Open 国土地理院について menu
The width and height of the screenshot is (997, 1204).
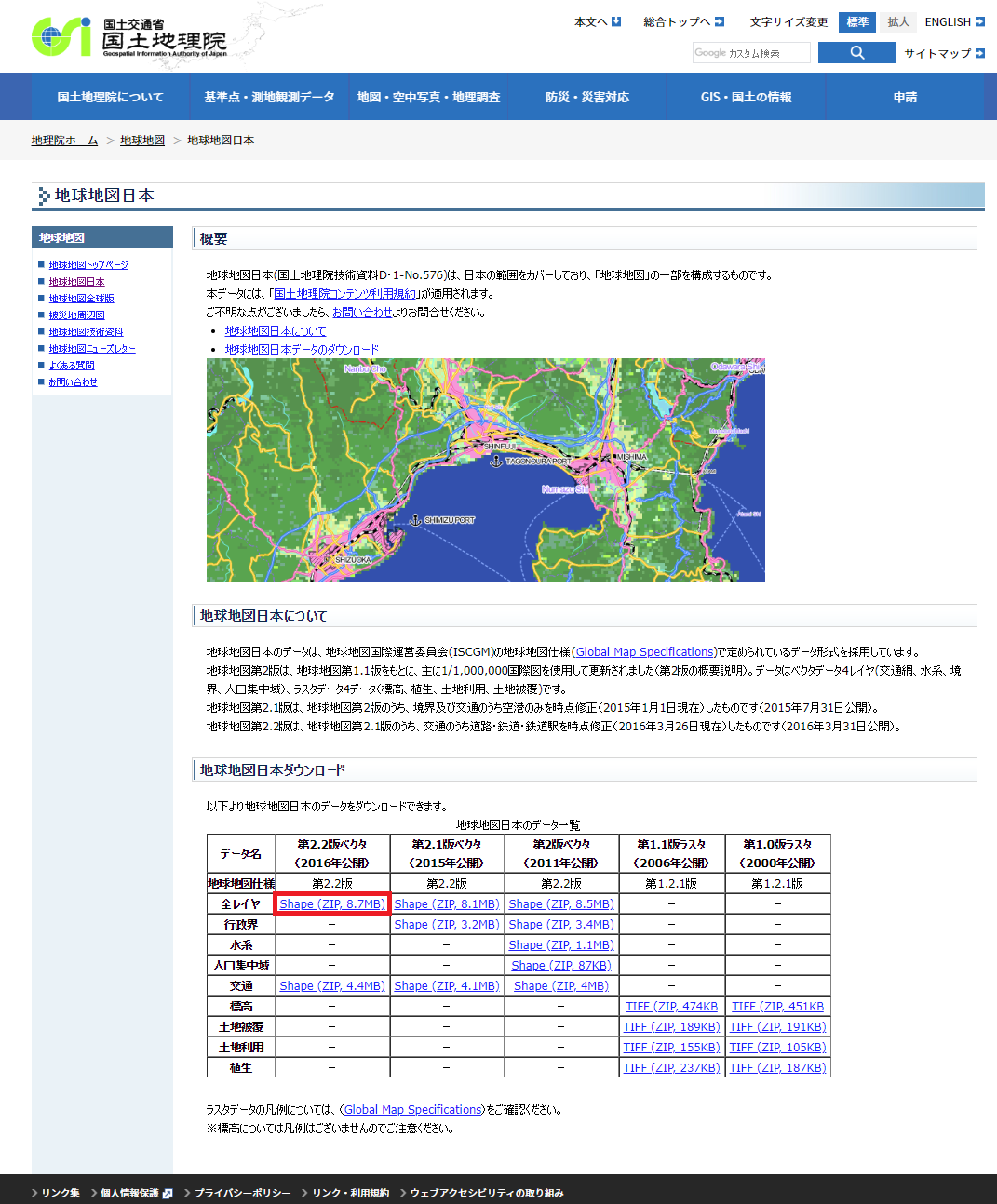point(110,97)
